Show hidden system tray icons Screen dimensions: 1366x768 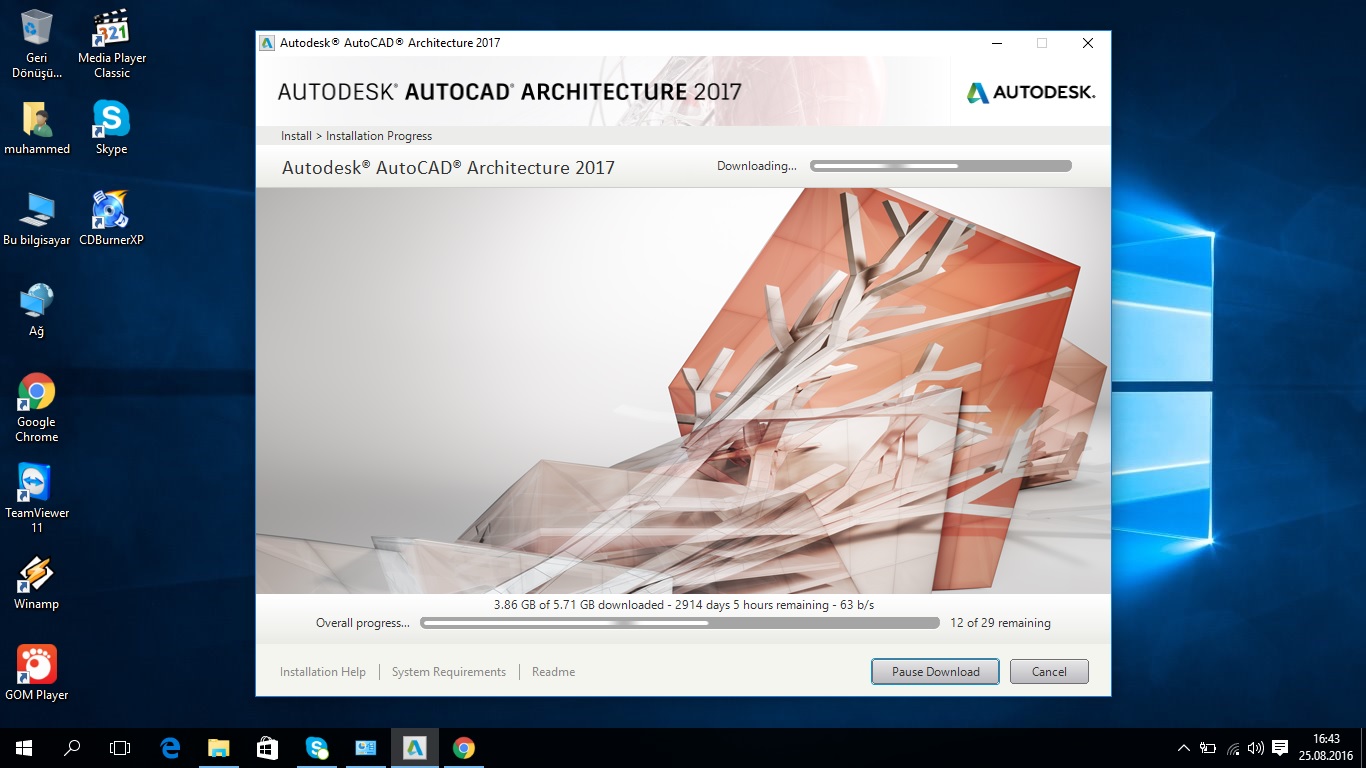(1184, 748)
